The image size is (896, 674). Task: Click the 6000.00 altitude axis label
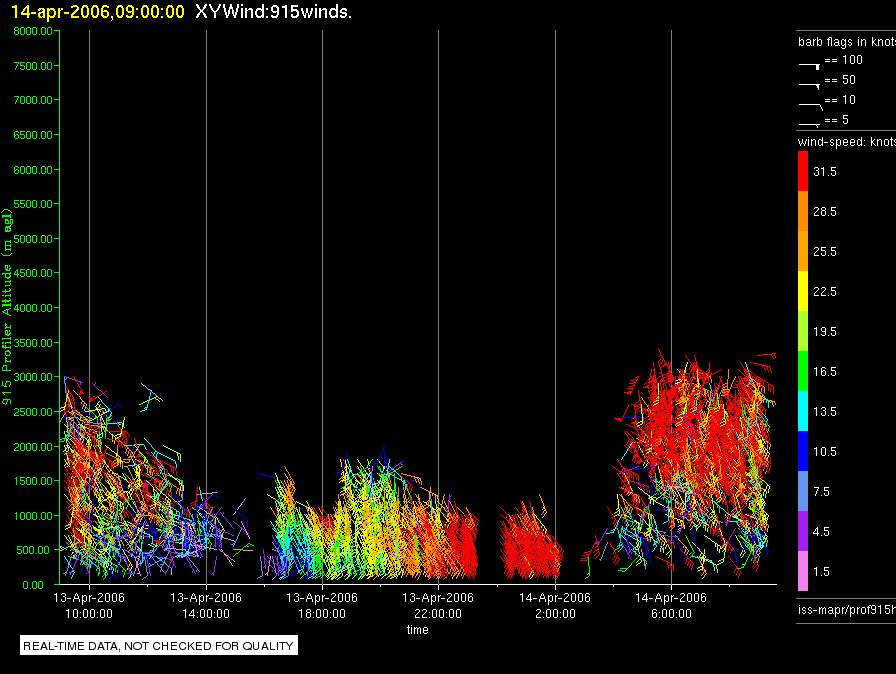click(33, 170)
